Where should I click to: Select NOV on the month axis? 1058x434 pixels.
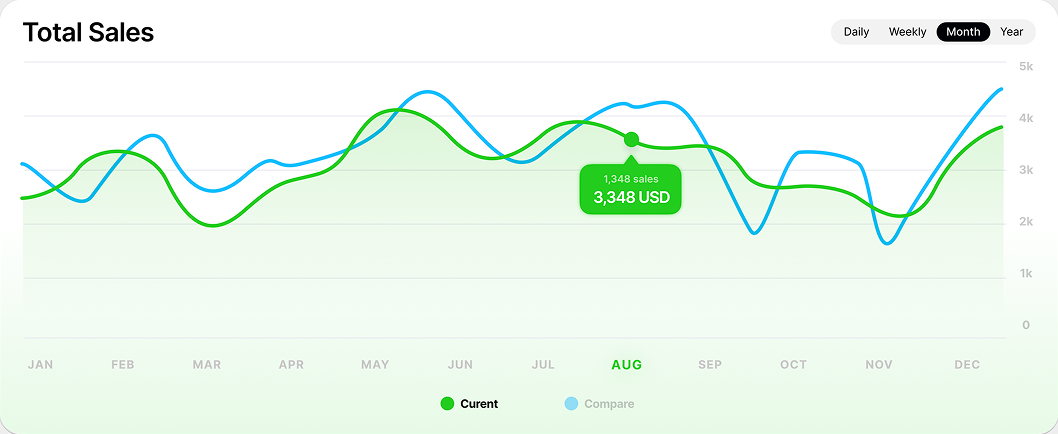(878, 365)
